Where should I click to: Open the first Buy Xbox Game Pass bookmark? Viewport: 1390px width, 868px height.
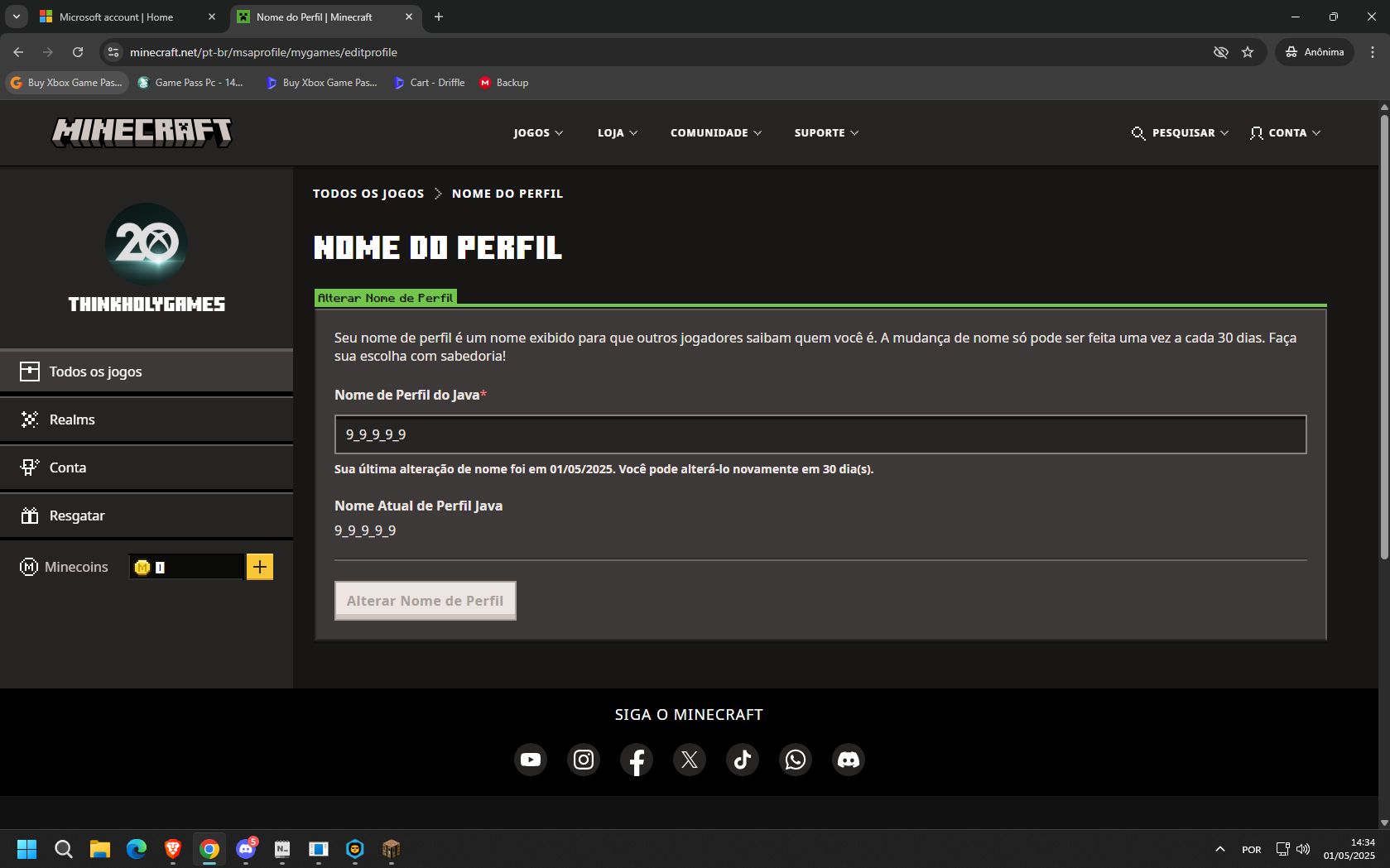(x=67, y=83)
